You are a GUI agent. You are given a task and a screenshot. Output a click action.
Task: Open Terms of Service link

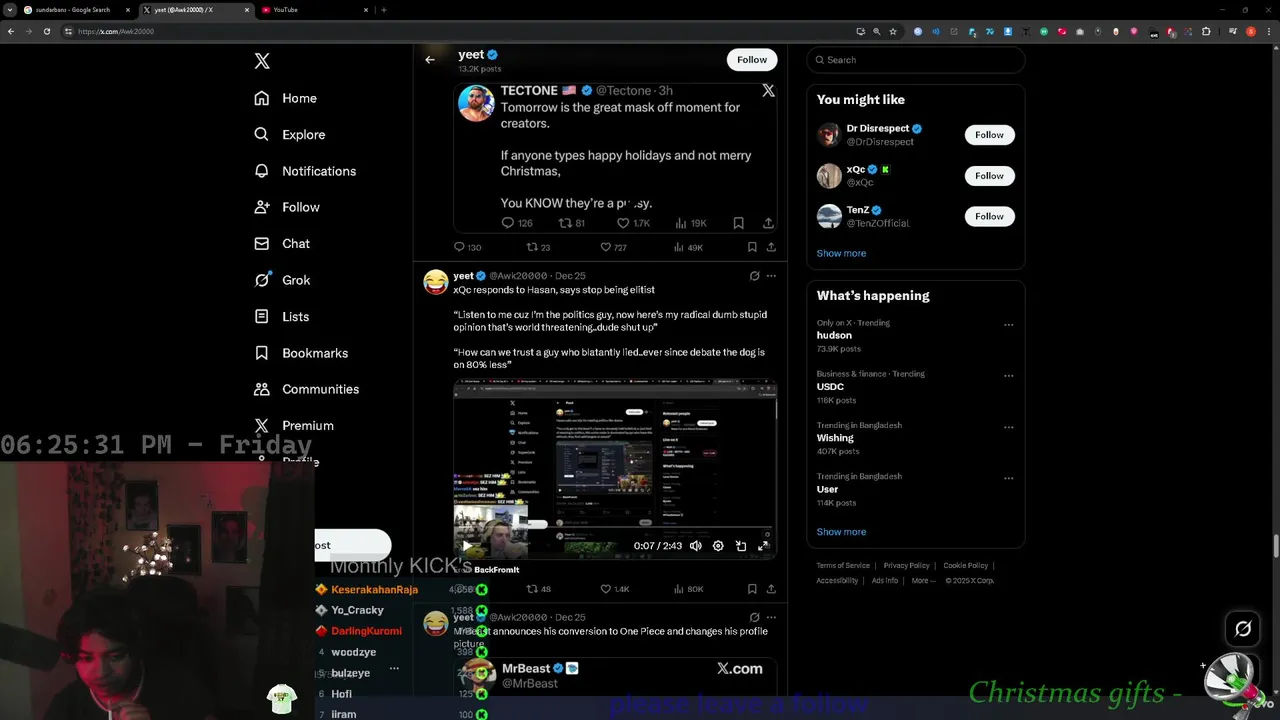pyautogui.click(x=843, y=566)
